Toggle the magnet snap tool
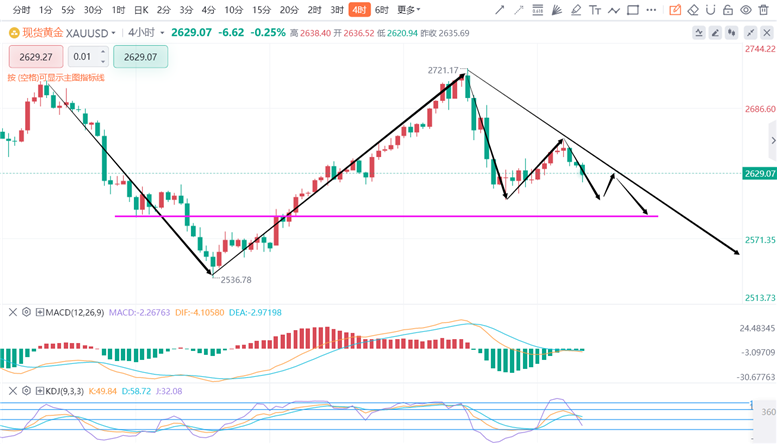This screenshot has width=777, height=444. [x=711, y=10]
